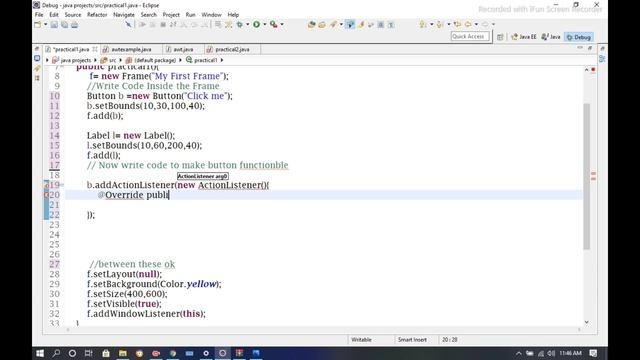Click the New file toolbar icon
This screenshot has height=360, width=640.
click(x=38, y=24)
